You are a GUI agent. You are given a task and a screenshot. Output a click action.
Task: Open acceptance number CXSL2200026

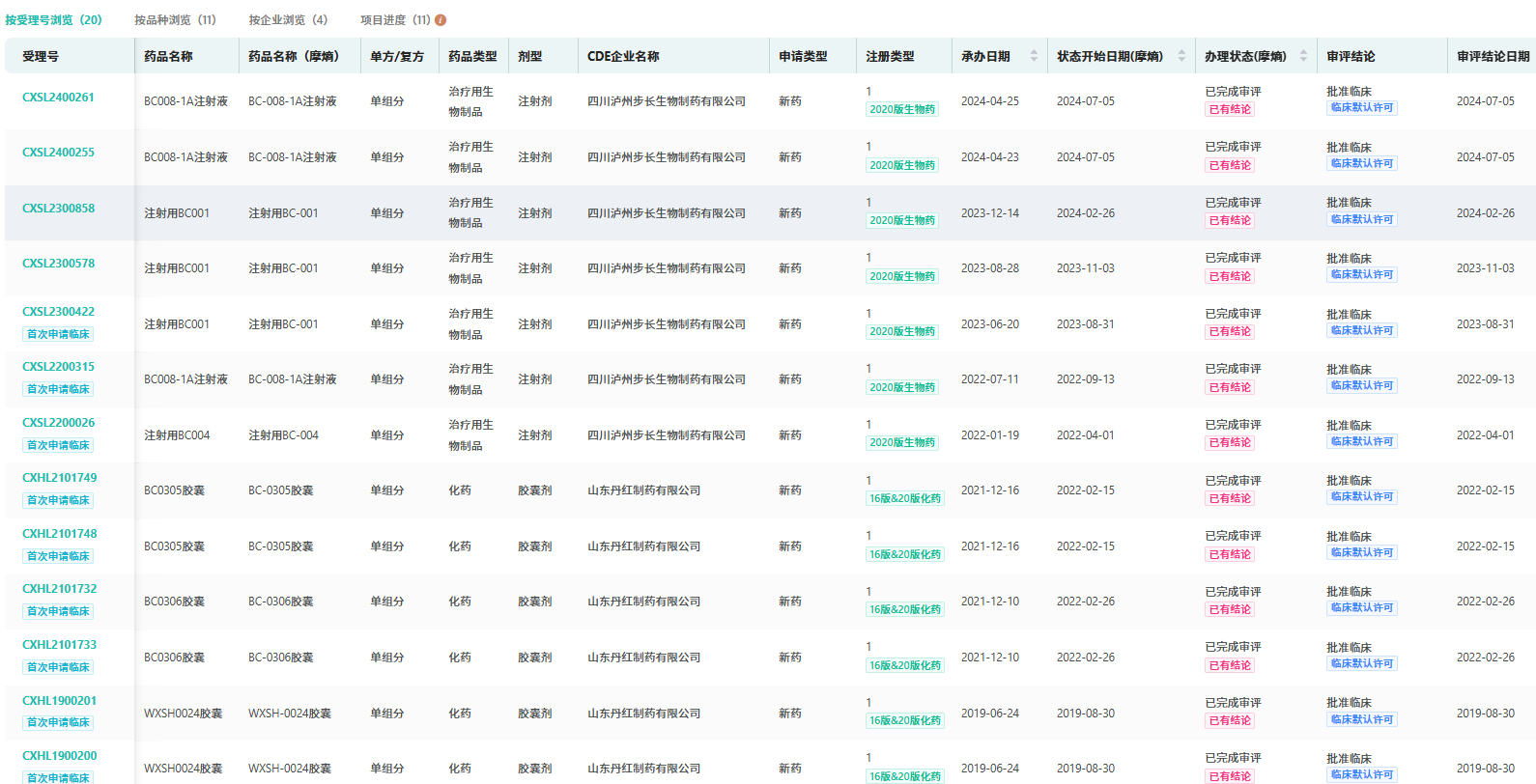[x=59, y=423]
